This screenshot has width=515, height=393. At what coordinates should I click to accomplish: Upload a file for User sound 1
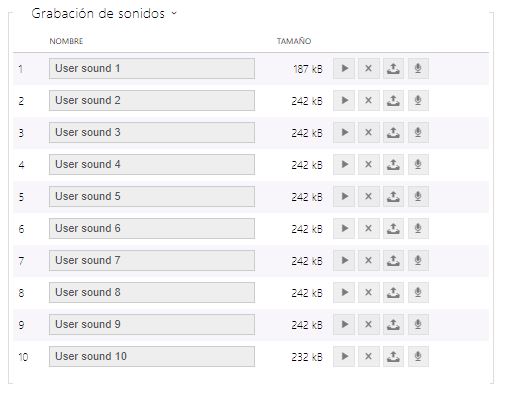coord(393,69)
